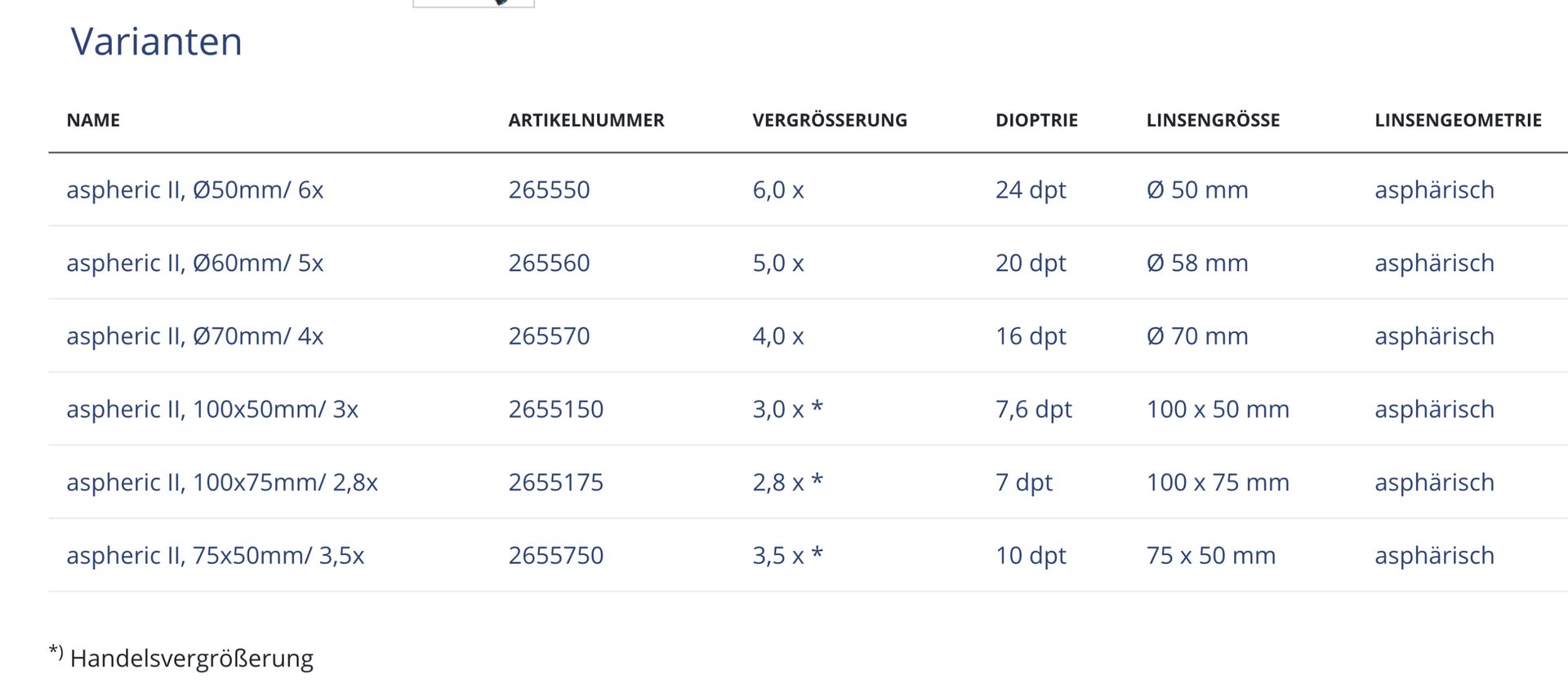
Task: Click the Vergrösserung column header
Action: coord(829,121)
